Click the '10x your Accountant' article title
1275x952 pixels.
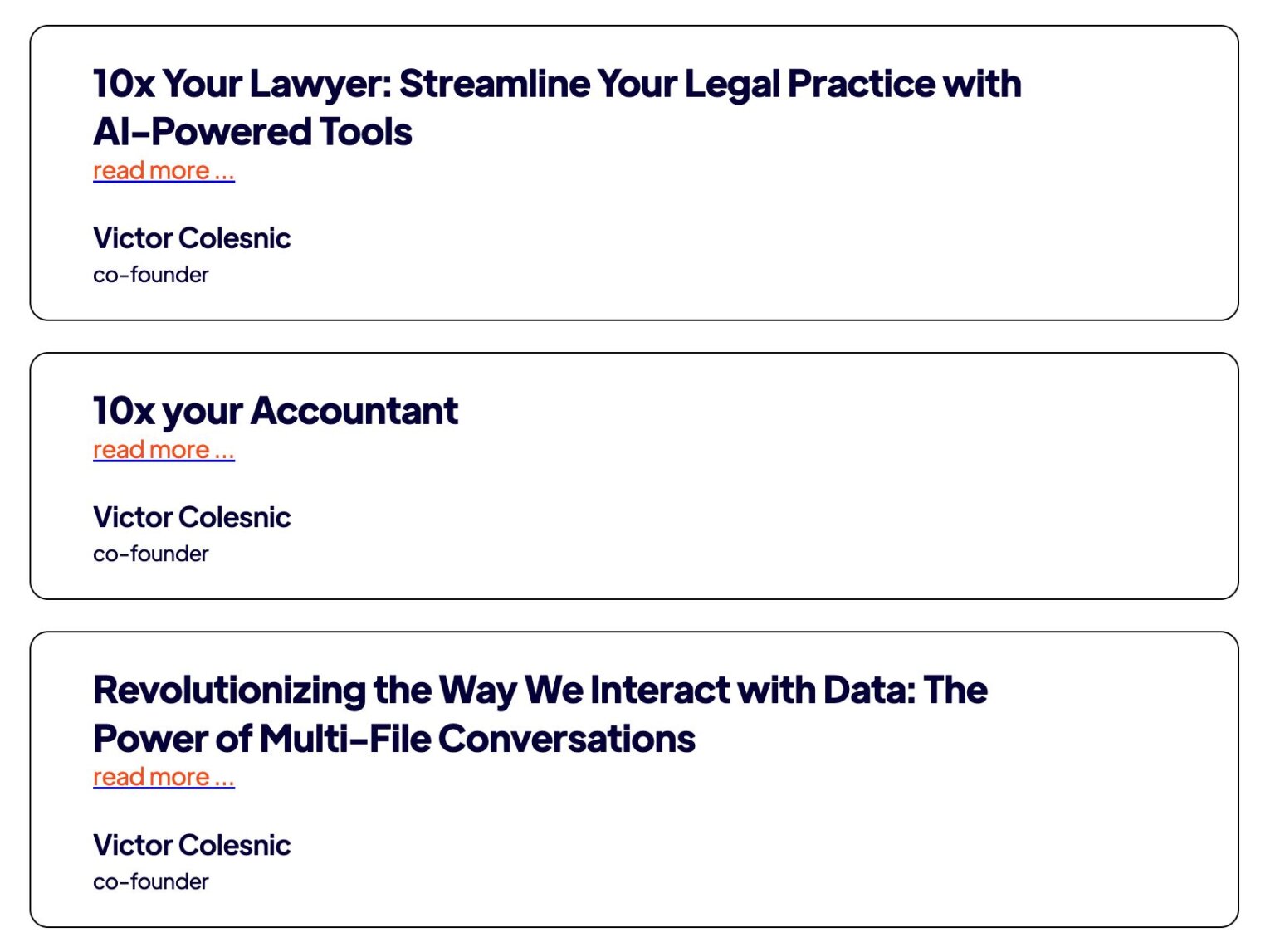[274, 410]
